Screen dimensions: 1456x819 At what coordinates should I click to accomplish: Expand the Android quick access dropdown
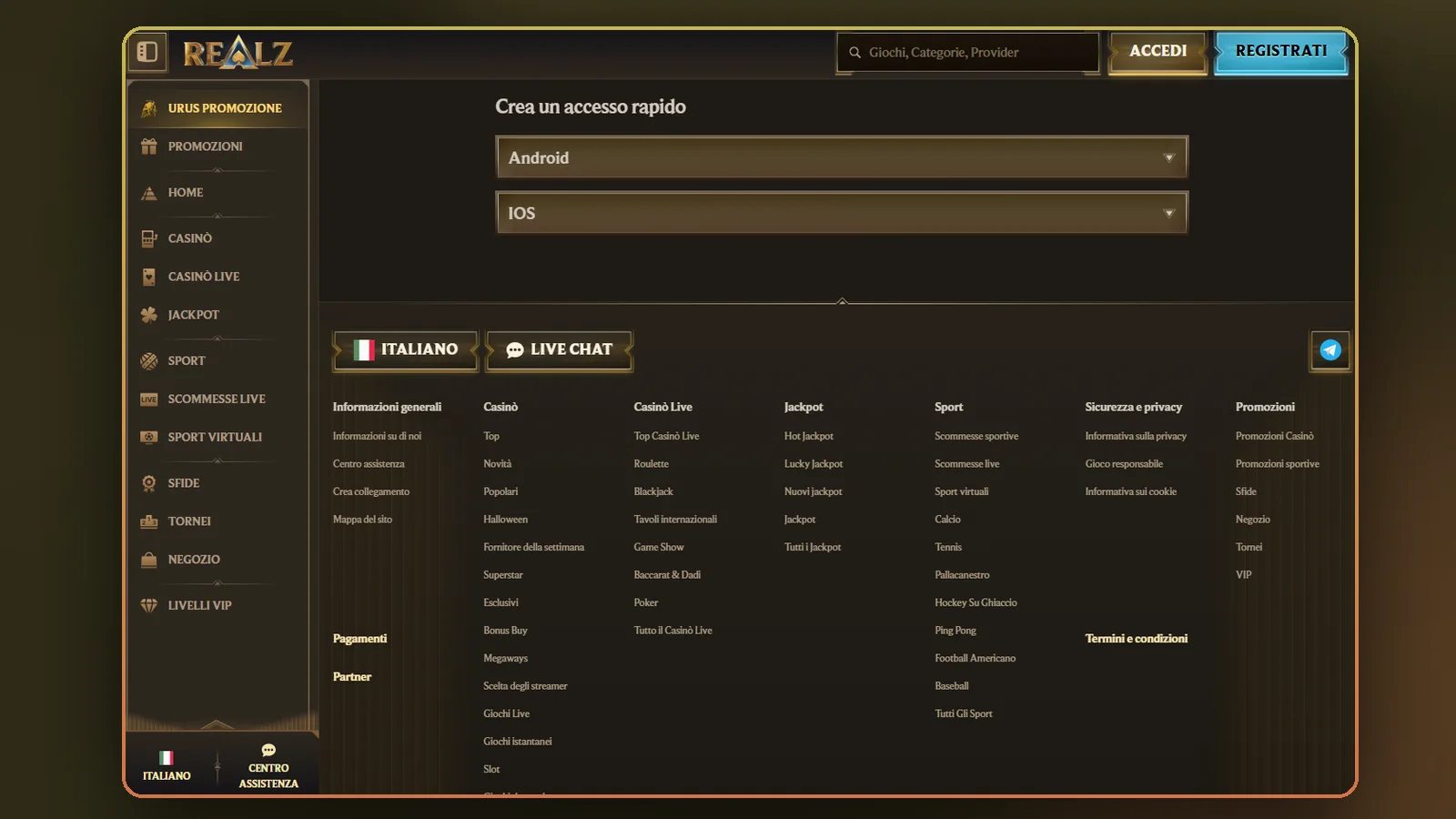tap(842, 157)
